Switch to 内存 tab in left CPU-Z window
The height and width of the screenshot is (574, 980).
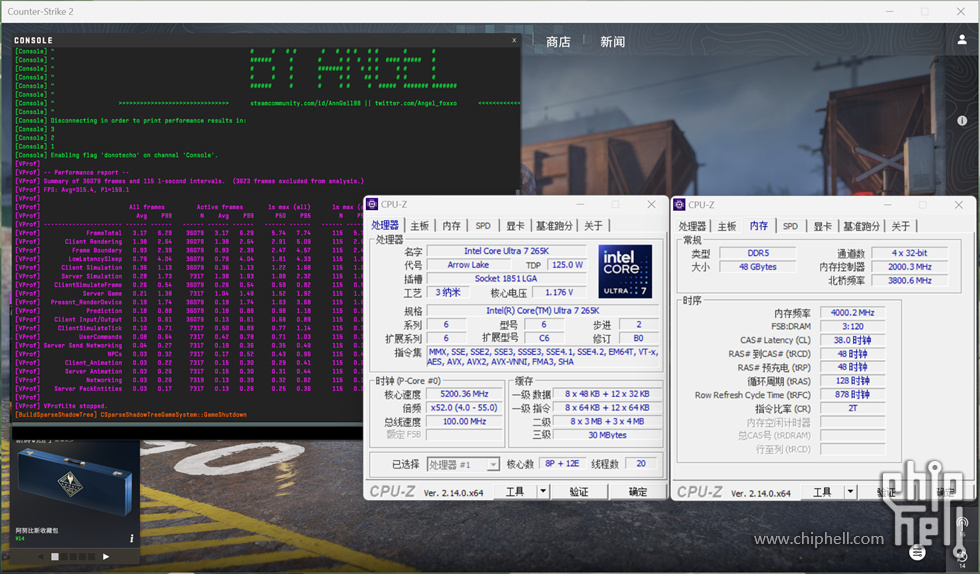click(x=451, y=226)
